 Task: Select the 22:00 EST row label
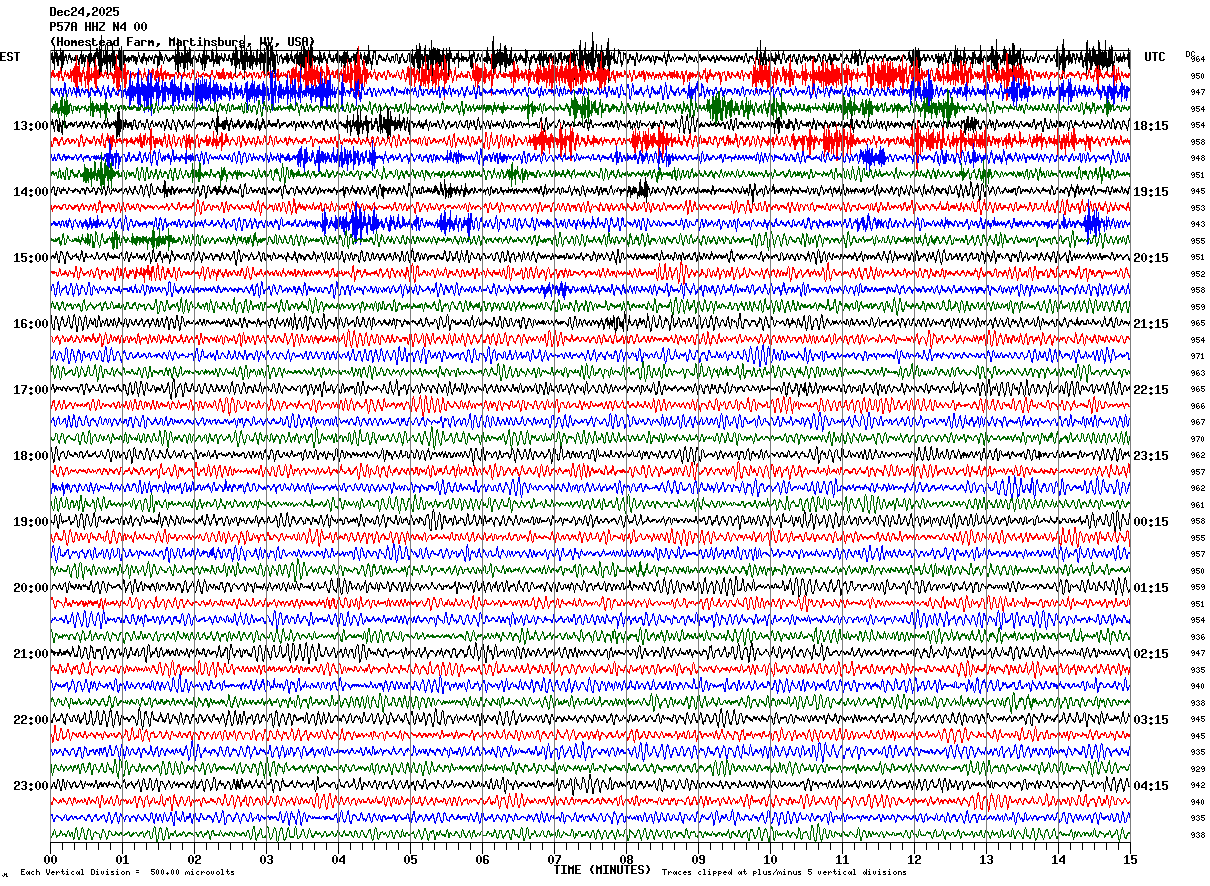coord(31,719)
